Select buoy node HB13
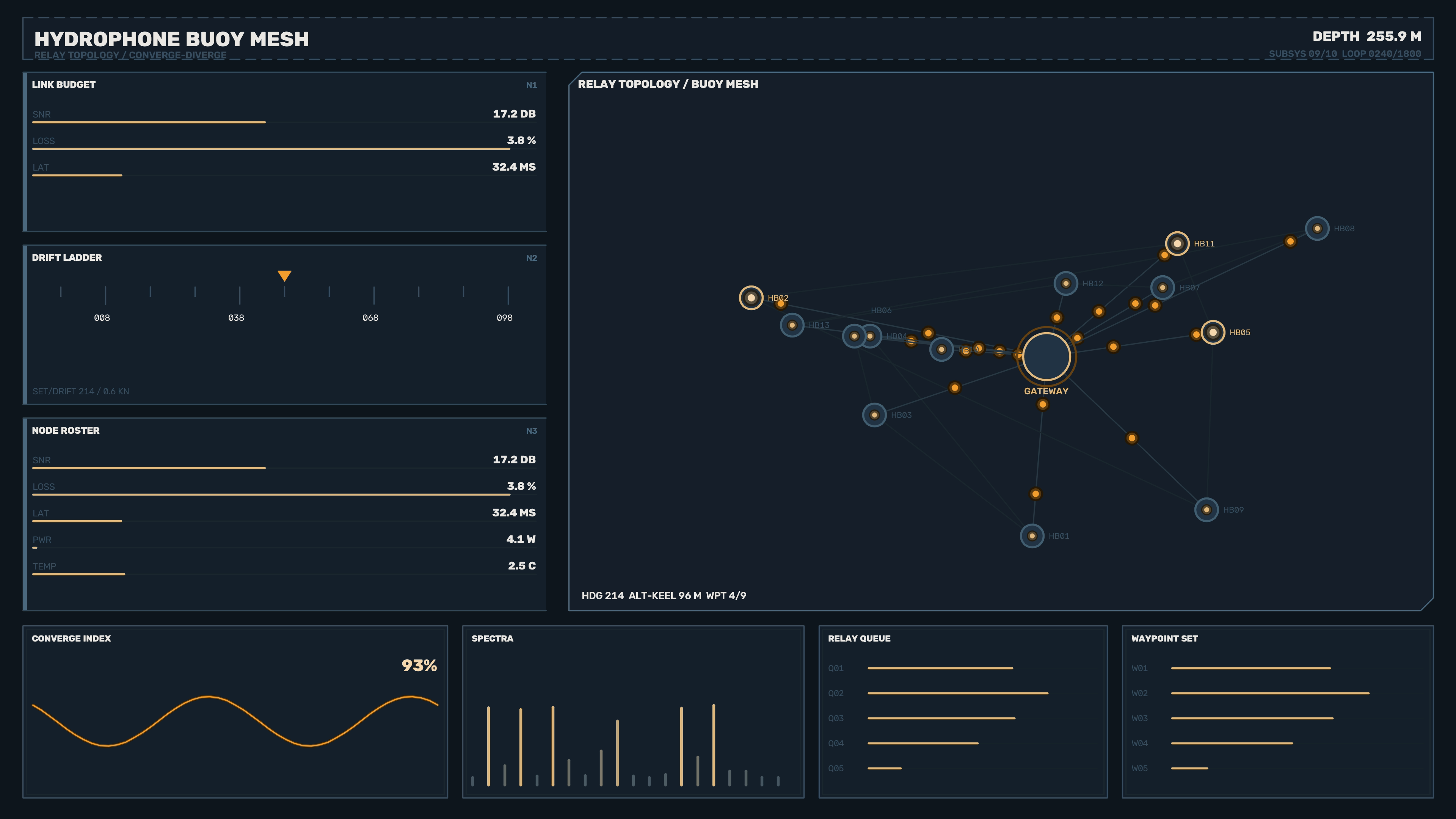Screen dimensions: 1456x819 pyautogui.click(x=792, y=325)
